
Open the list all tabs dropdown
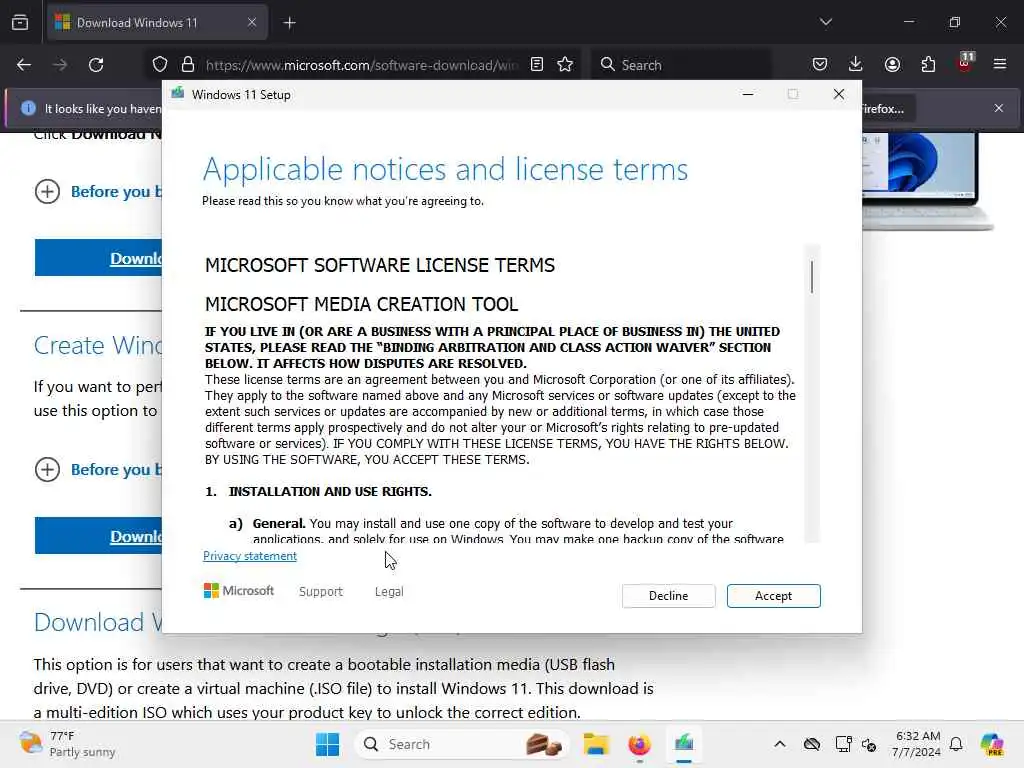tap(826, 22)
